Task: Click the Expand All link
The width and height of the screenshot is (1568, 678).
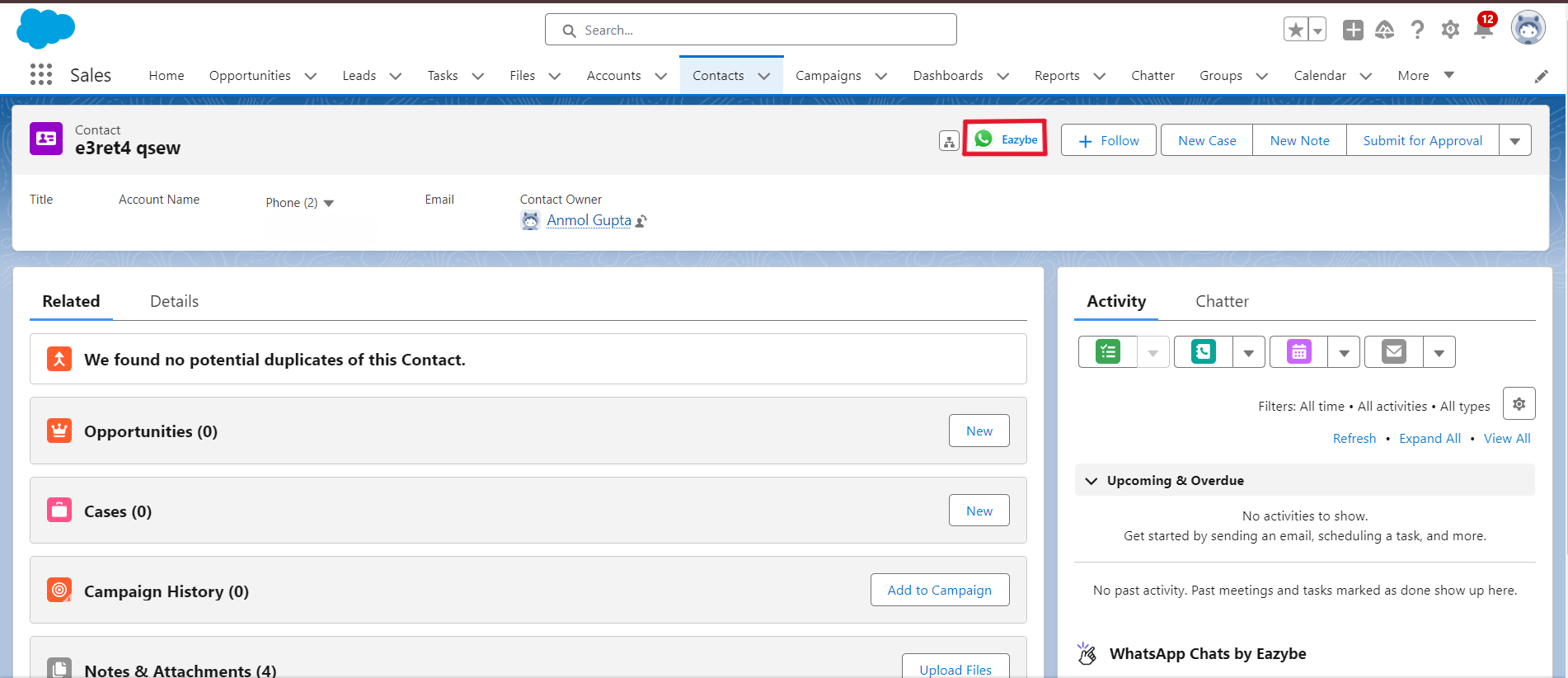Action: (x=1430, y=439)
